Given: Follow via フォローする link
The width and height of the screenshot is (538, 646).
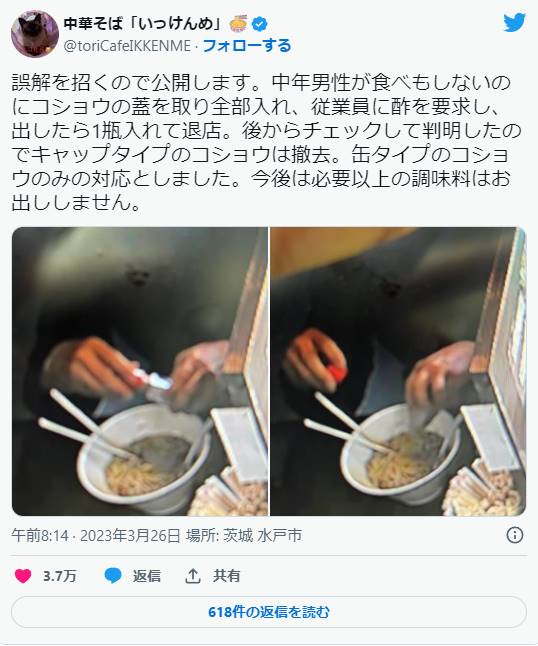Looking at the screenshot, I should (x=247, y=45).
